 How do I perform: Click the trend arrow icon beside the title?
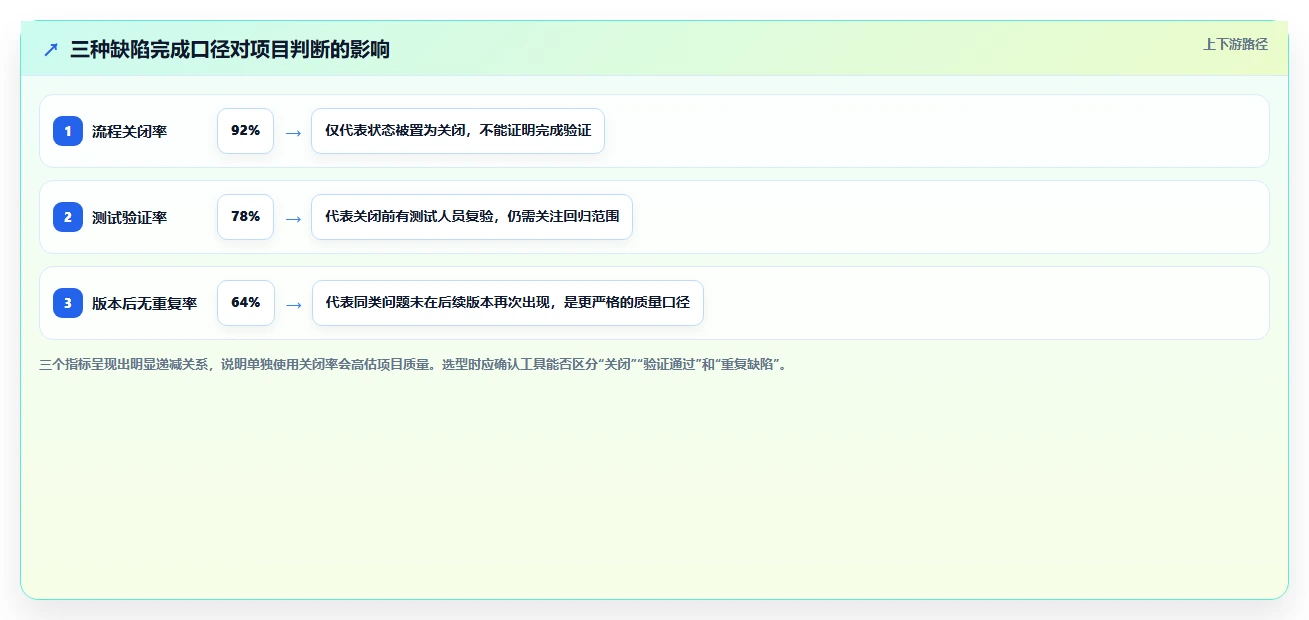[51, 49]
